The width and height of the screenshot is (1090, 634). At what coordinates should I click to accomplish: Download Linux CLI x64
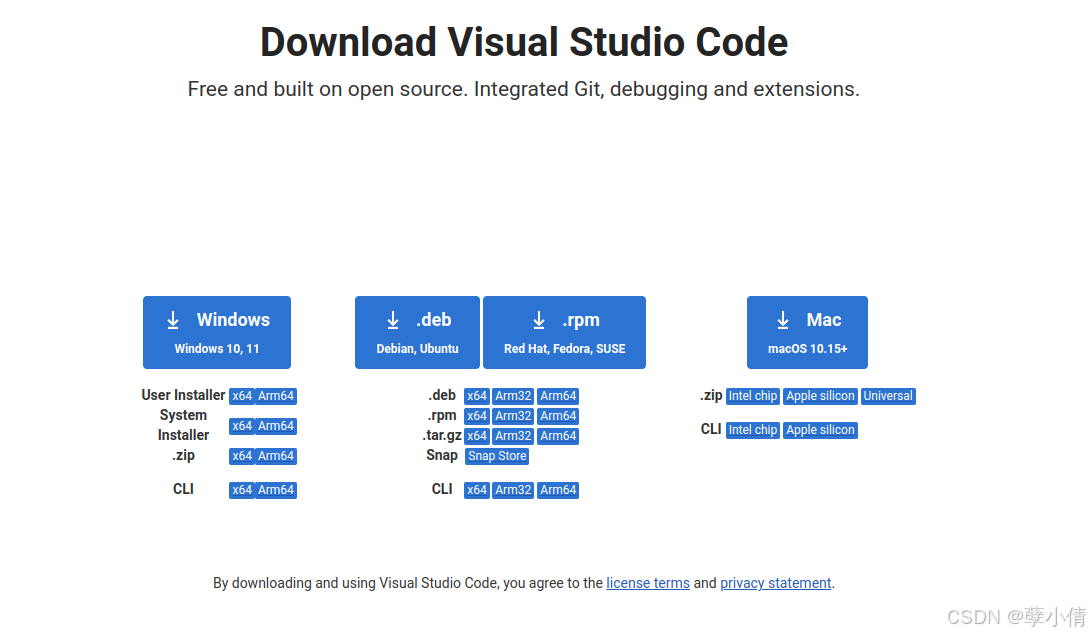point(477,490)
